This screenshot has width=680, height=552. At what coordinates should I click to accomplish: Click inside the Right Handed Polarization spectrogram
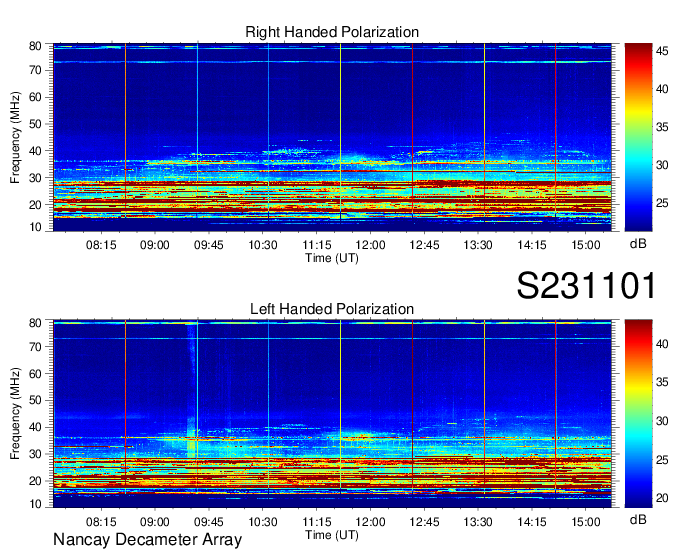[x=332, y=137]
